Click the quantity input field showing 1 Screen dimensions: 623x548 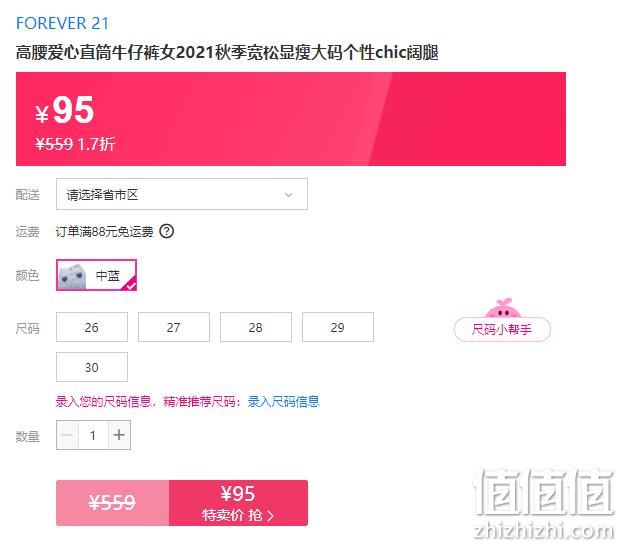[x=93, y=435]
